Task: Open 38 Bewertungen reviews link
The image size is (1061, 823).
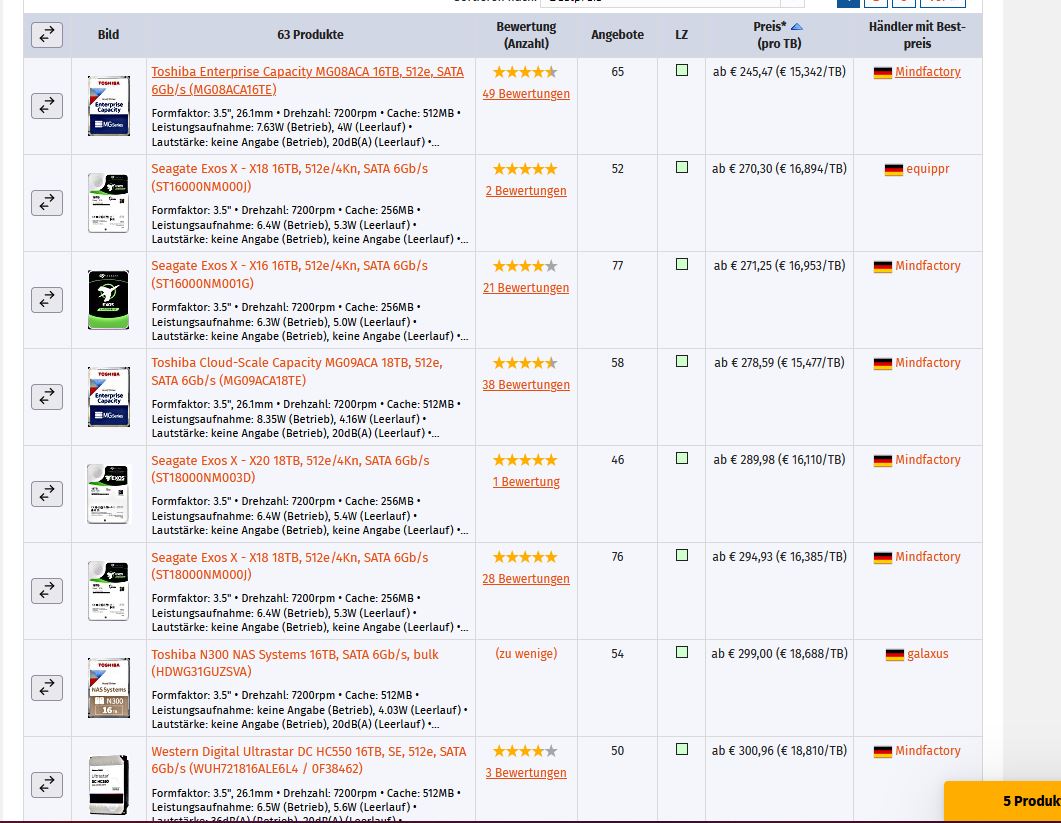Action: coord(526,384)
